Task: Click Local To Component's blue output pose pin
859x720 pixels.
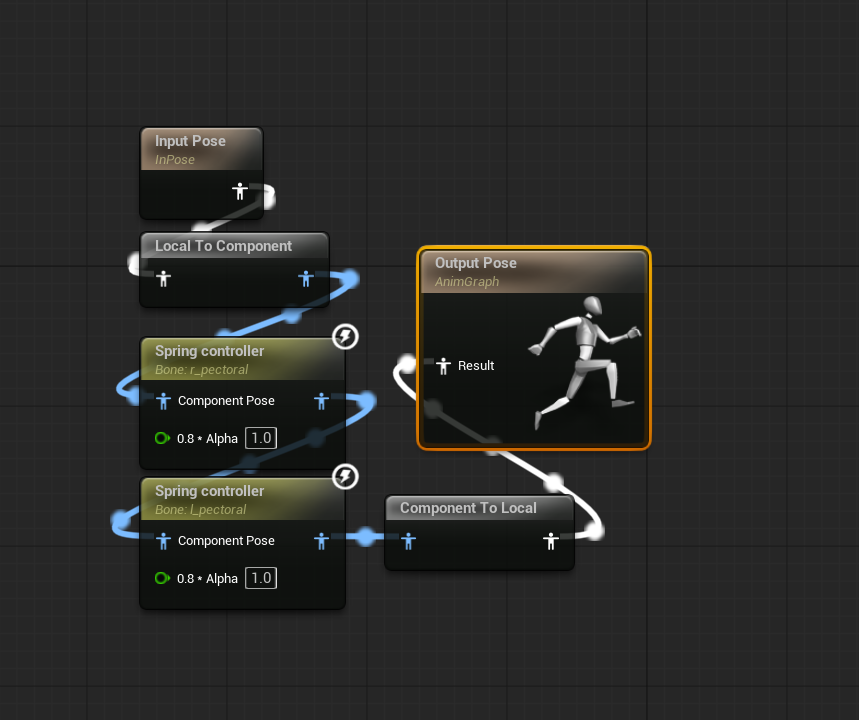Action: click(306, 279)
